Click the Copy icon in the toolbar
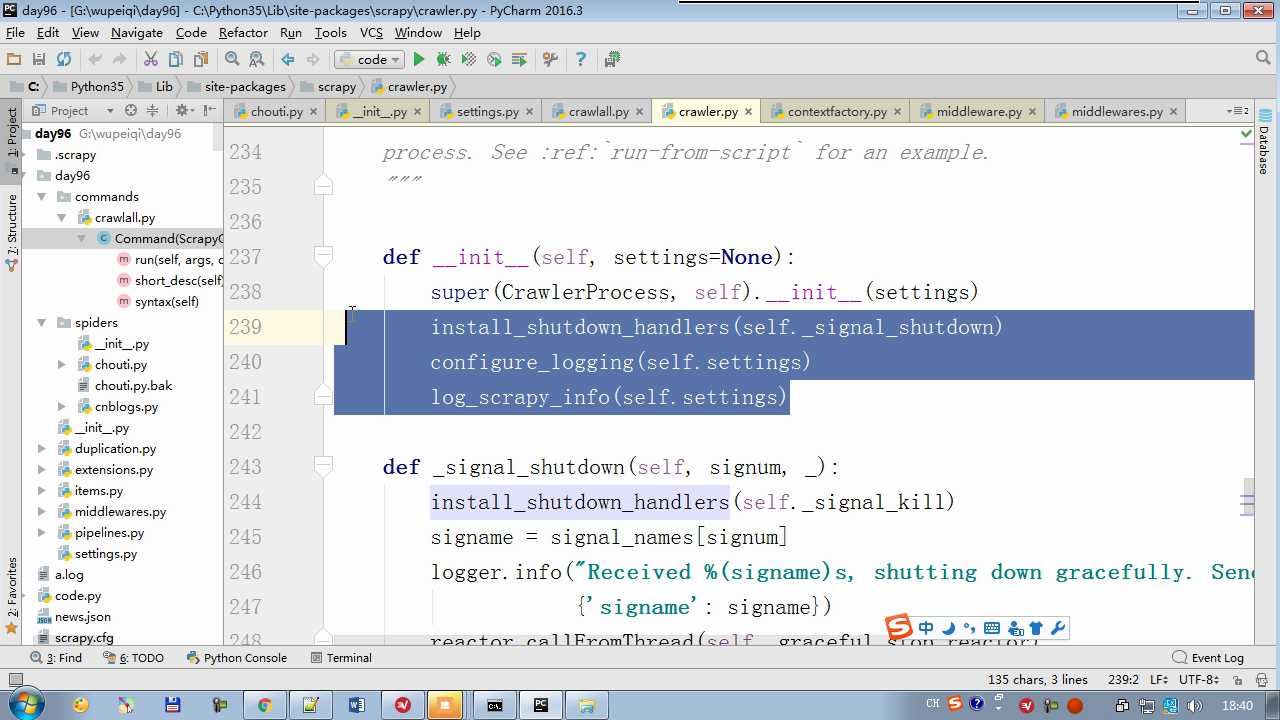Viewport: 1280px width, 720px height. pyautogui.click(x=176, y=59)
